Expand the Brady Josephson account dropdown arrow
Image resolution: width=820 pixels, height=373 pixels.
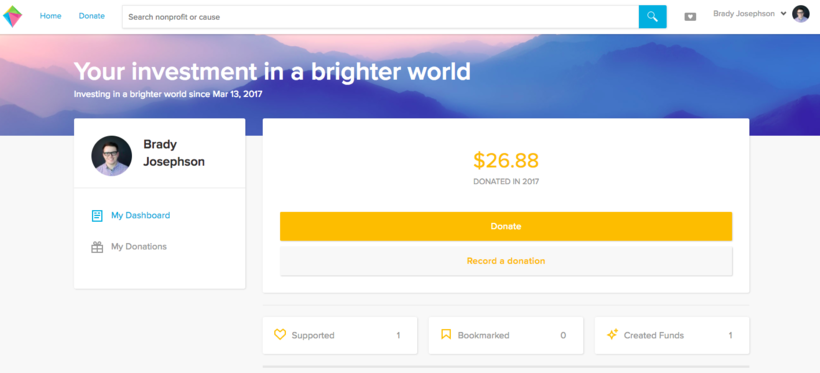coord(783,14)
